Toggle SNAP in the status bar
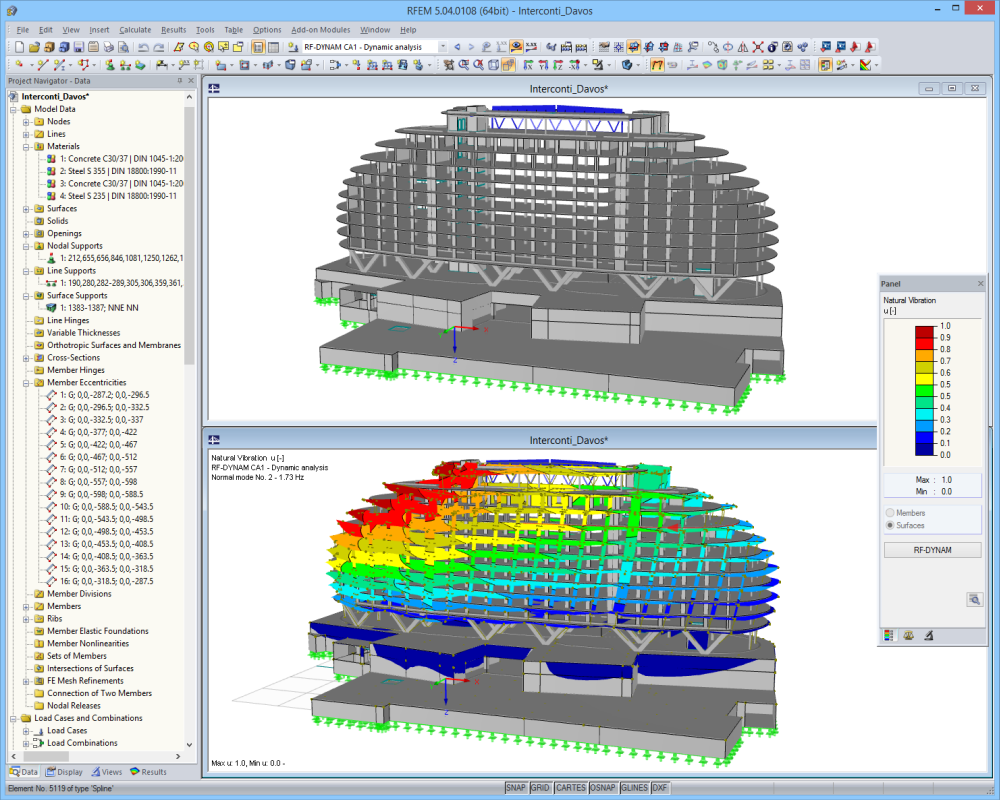This screenshot has width=1000, height=800. point(516,788)
